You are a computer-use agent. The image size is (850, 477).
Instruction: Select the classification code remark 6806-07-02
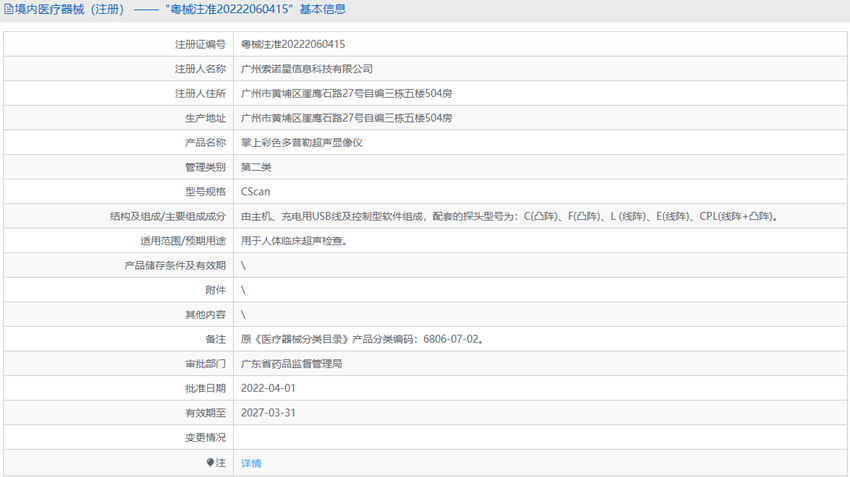click(x=451, y=339)
